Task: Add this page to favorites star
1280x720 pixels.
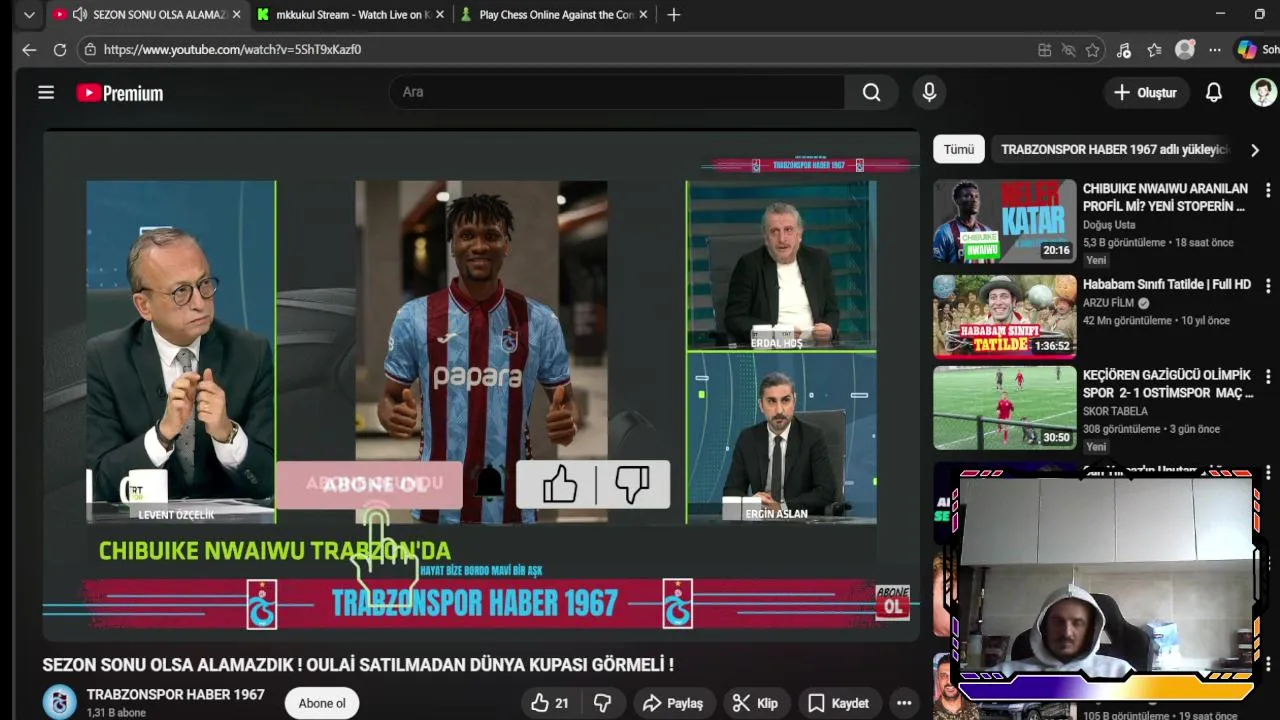Action: tap(1093, 50)
